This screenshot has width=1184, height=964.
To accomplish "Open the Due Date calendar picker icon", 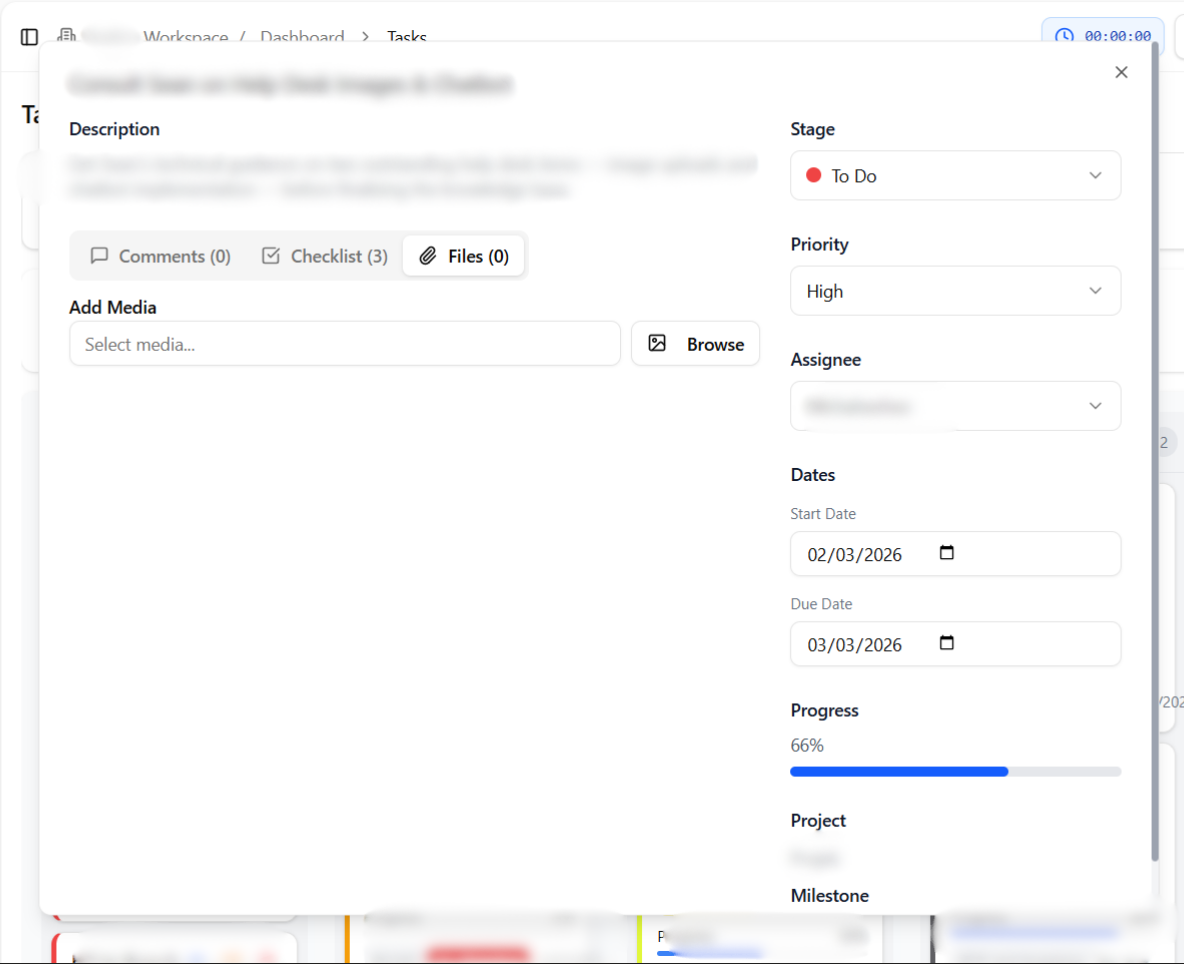I will (947, 643).
